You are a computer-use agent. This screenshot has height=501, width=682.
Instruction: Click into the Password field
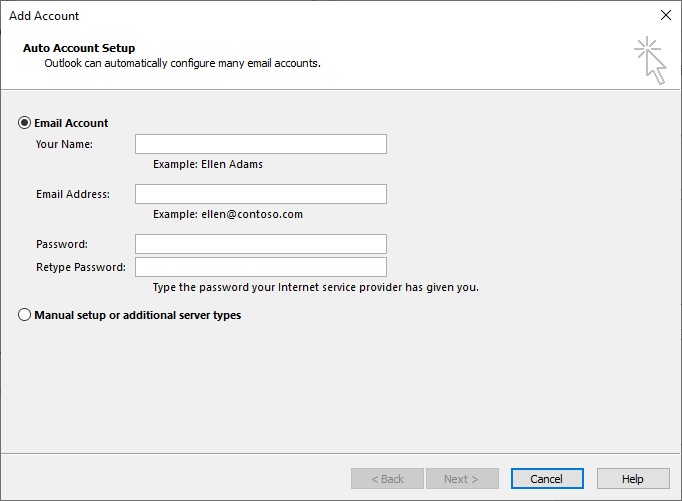[260, 244]
